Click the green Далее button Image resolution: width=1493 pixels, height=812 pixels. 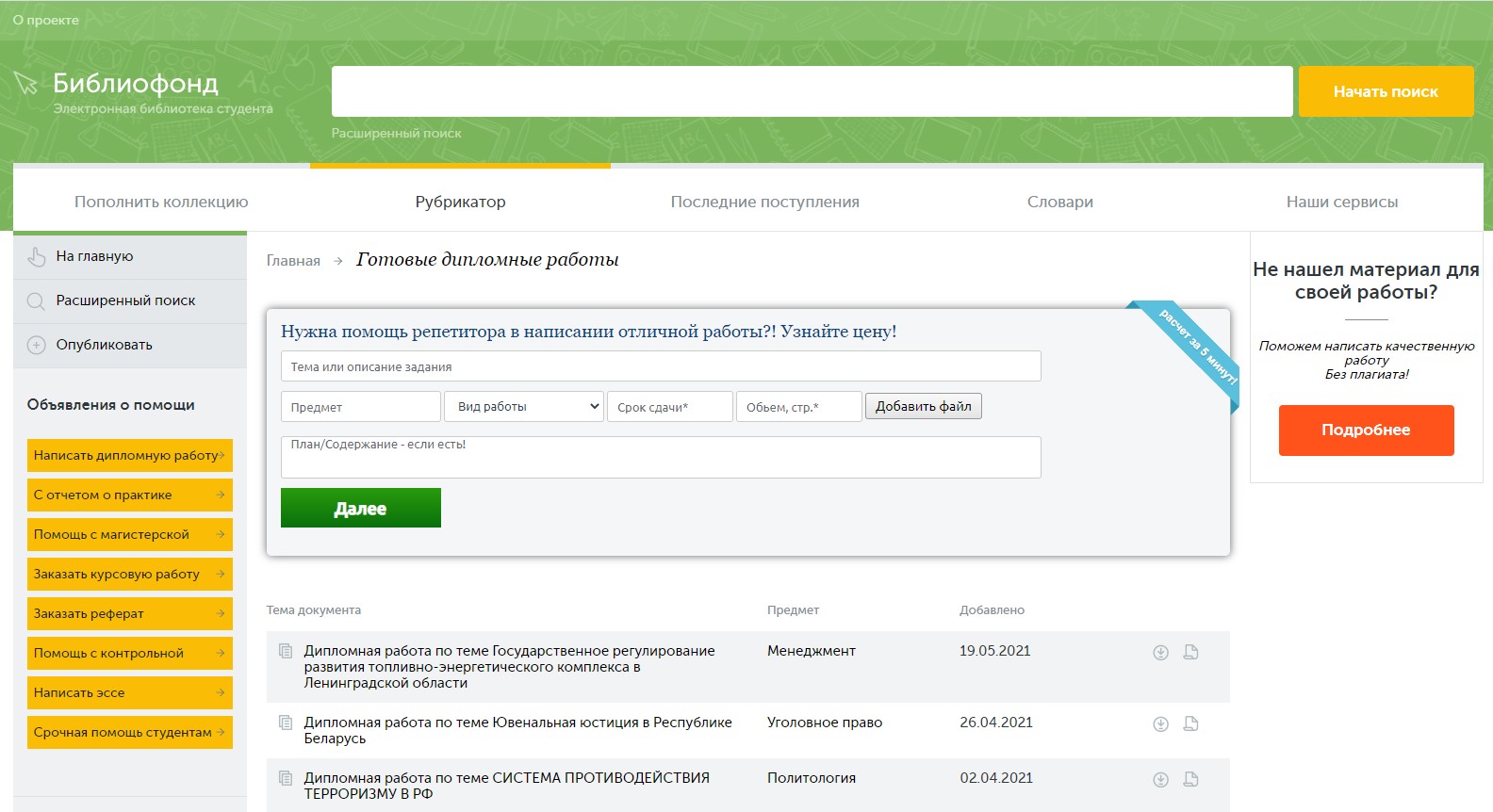[361, 508]
